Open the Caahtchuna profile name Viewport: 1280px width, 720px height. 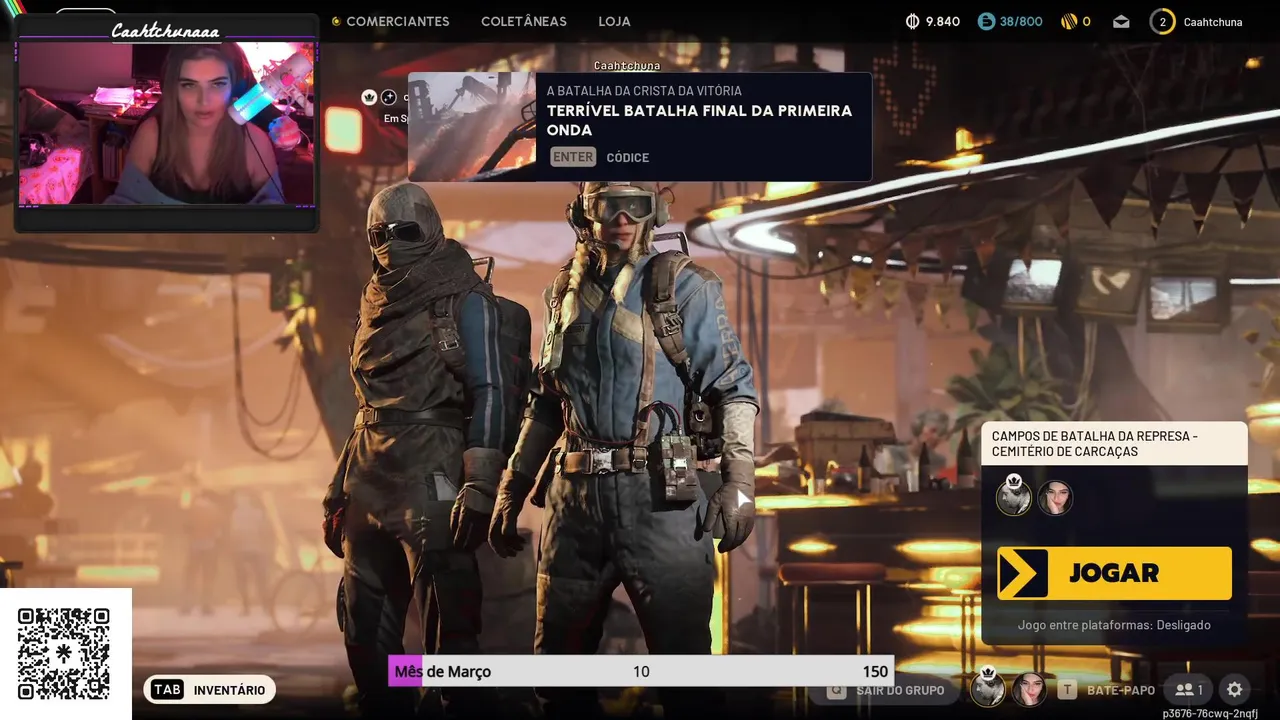pyautogui.click(x=1213, y=21)
